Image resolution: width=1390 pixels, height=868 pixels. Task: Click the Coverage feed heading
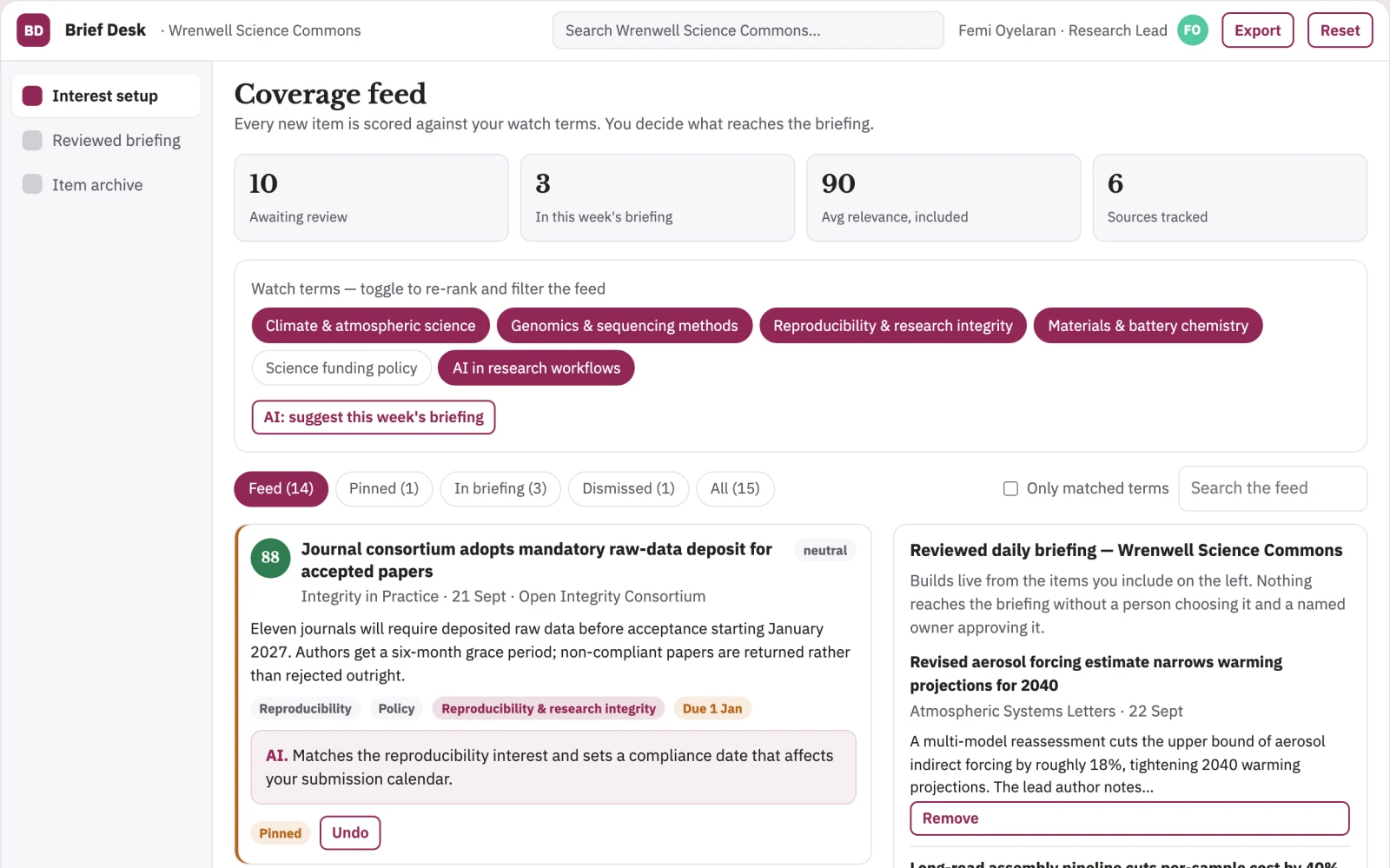coord(330,93)
